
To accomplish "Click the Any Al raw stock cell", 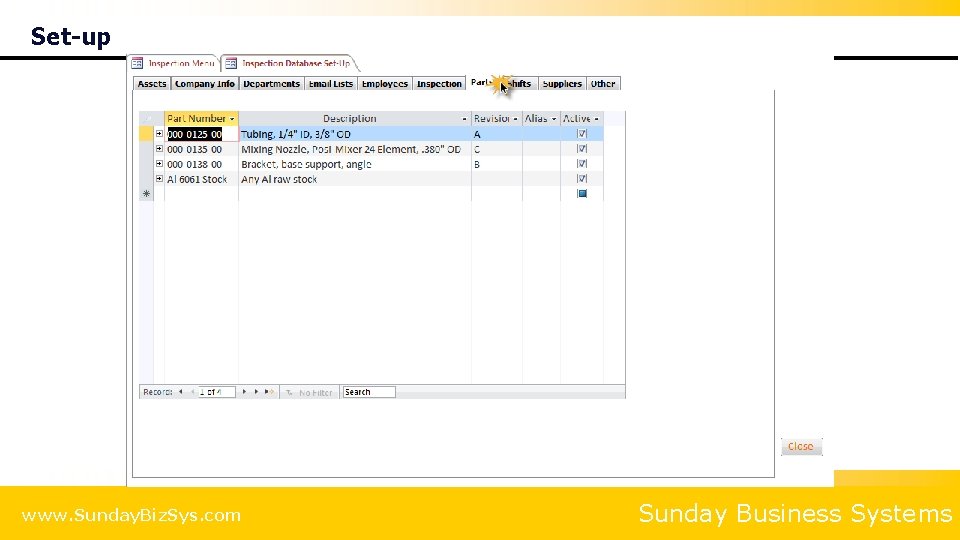I will coord(355,179).
